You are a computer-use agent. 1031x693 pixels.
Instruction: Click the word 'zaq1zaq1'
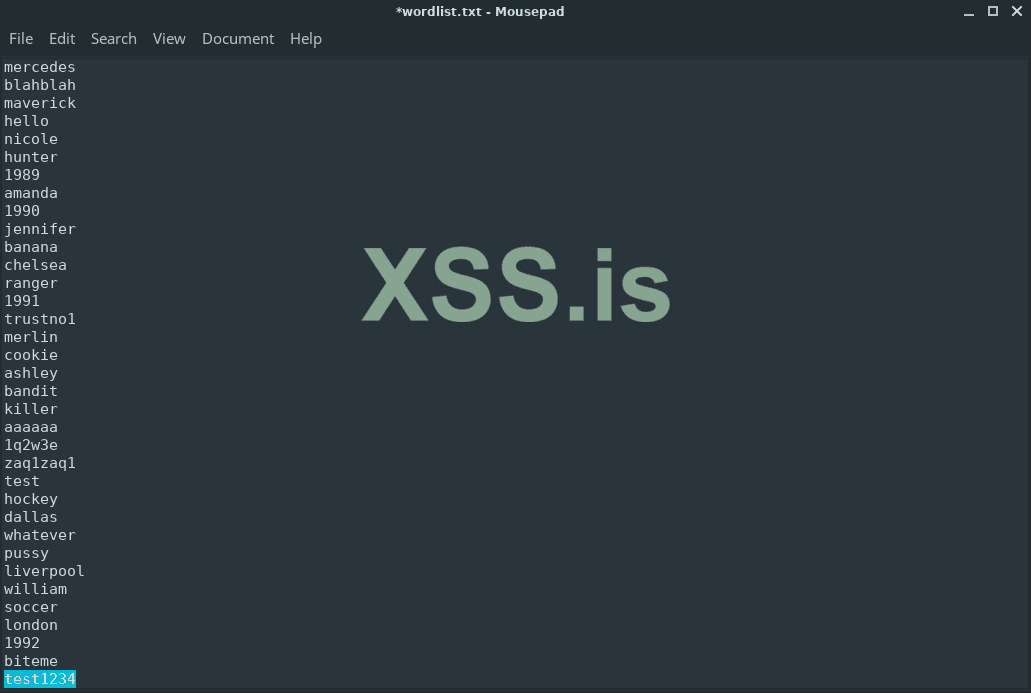39,464
